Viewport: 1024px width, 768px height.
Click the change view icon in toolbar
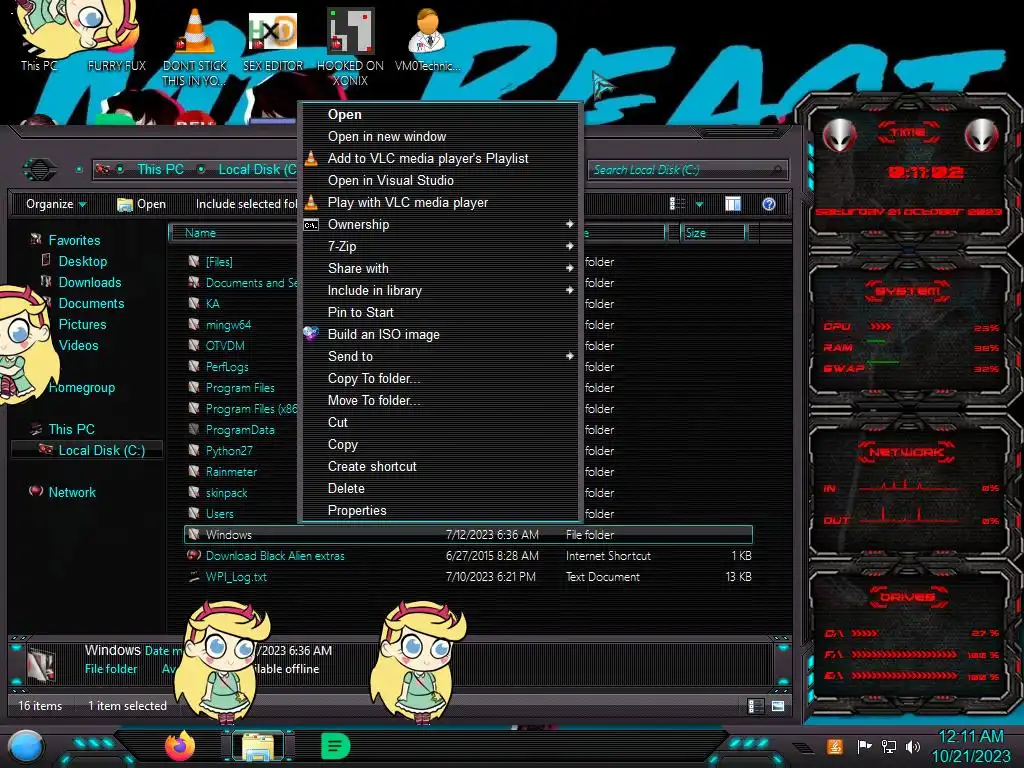pyautogui.click(x=678, y=204)
